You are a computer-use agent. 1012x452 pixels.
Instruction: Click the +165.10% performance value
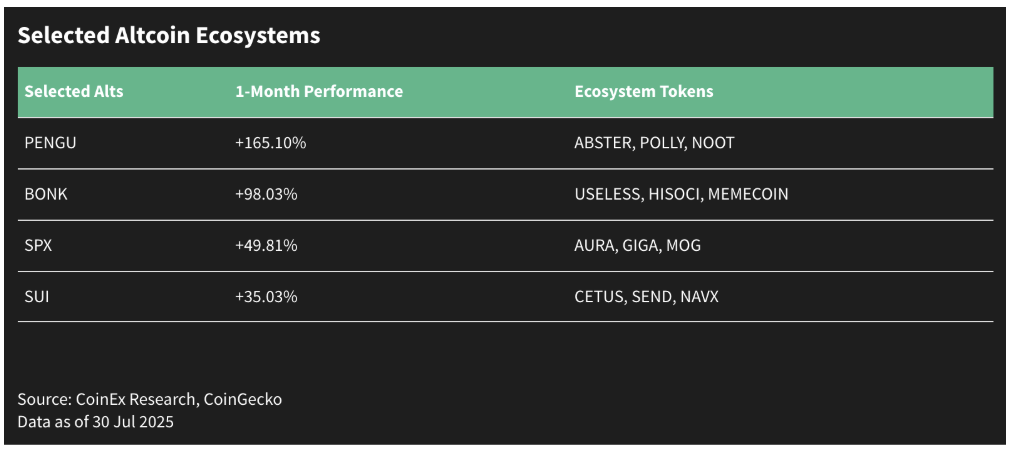click(270, 143)
